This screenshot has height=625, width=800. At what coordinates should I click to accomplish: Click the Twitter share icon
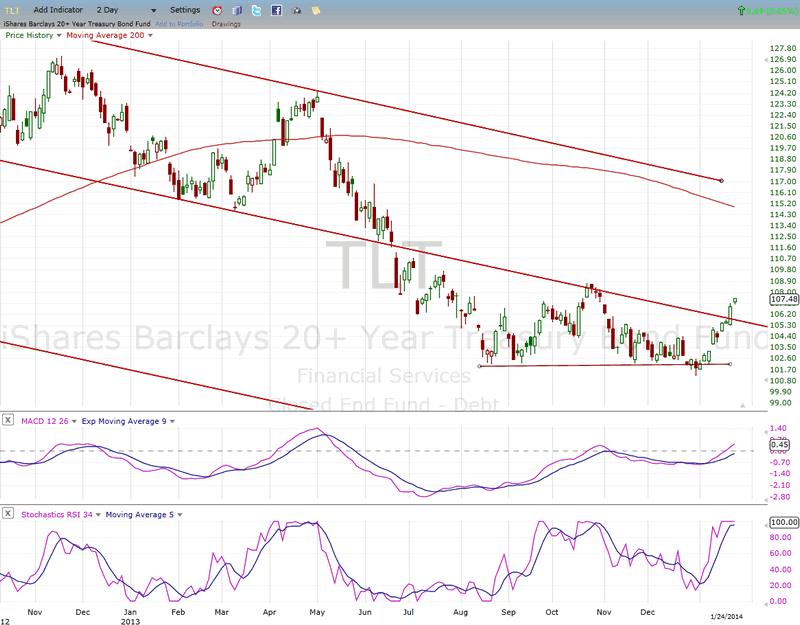pyautogui.click(x=257, y=10)
